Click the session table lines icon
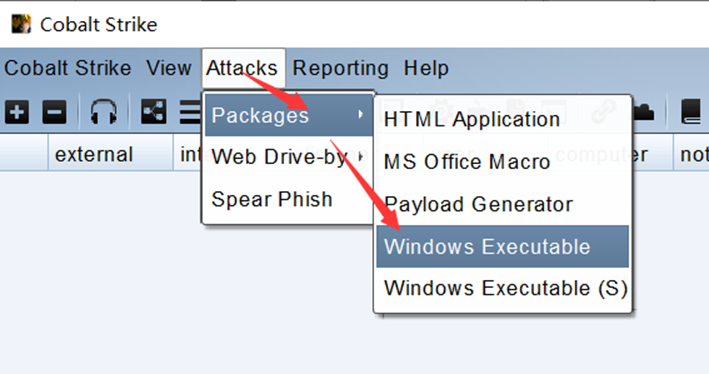 [x=190, y=112]
